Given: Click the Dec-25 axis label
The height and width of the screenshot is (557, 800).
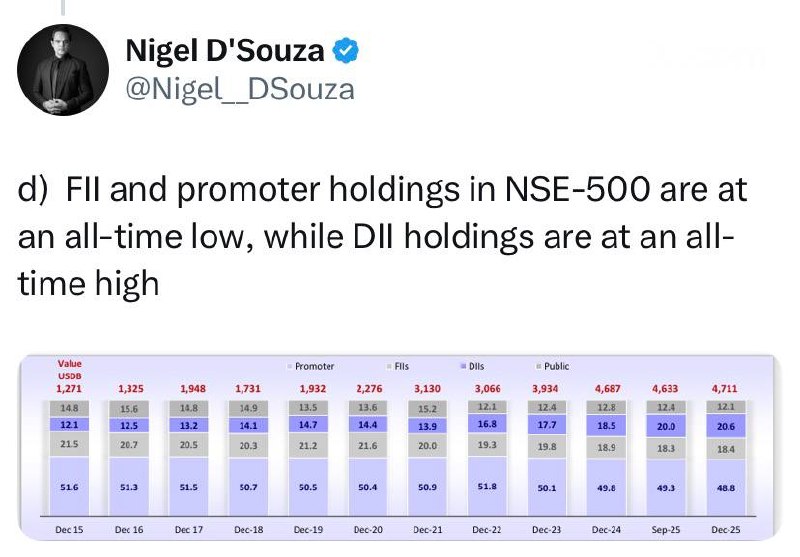Looking at the screenshot, I should click(723, 529).
